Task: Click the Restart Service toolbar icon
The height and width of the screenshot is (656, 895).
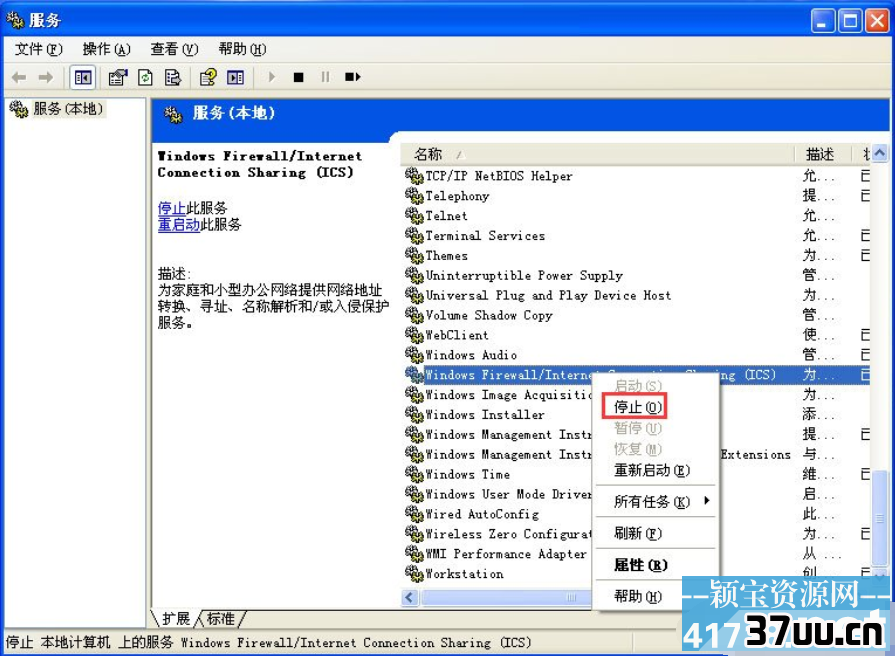Action: tap(352, 77)
